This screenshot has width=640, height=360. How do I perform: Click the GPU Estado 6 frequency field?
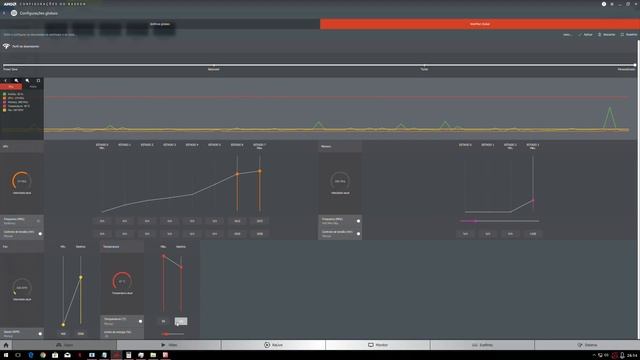point(237,221)
